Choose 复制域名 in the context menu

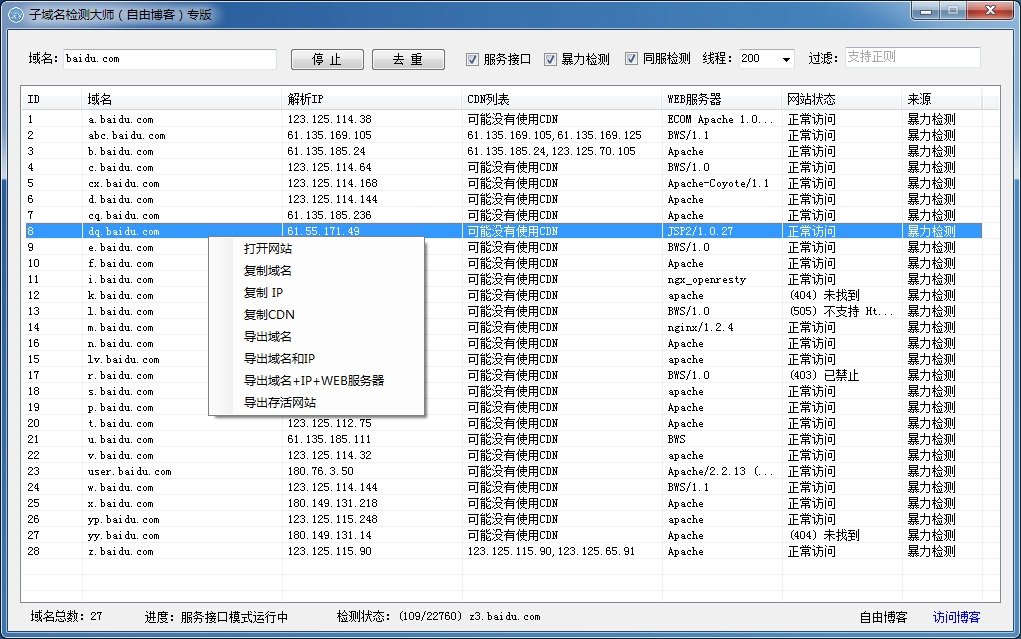tap(268, 270)
